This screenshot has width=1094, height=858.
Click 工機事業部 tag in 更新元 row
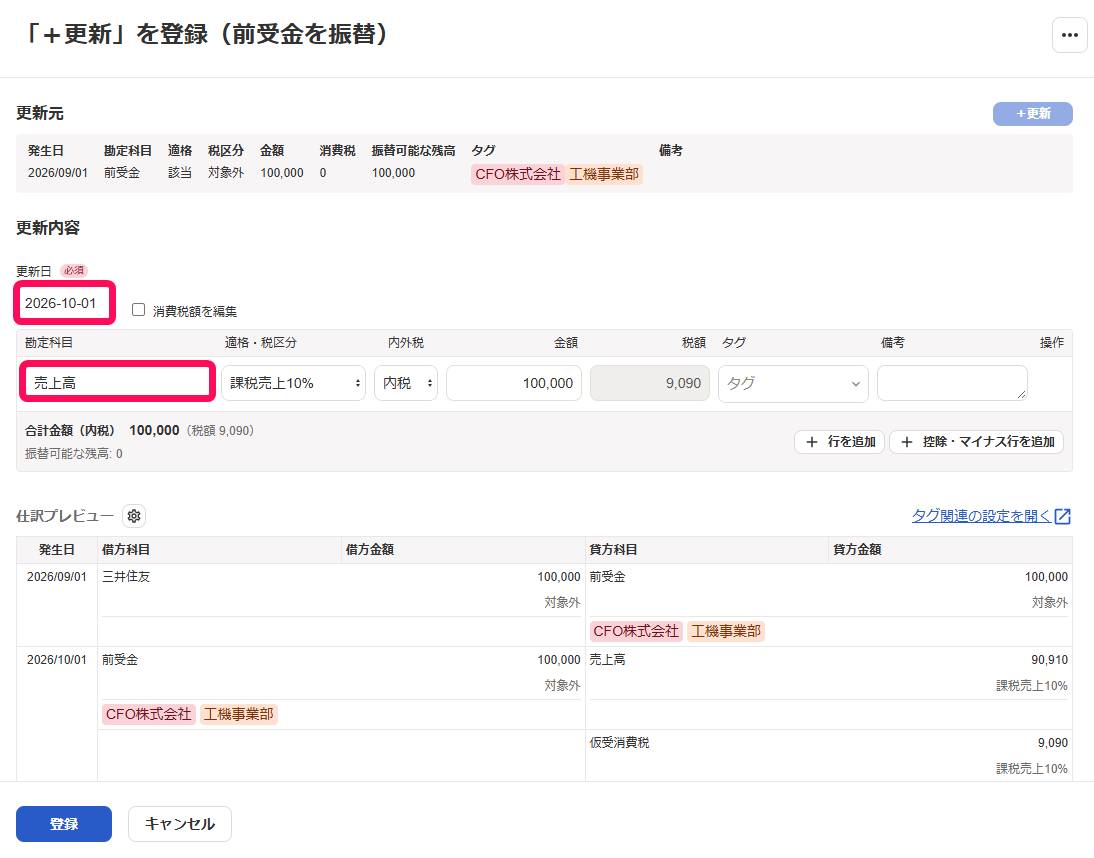(x=604, y=174)
